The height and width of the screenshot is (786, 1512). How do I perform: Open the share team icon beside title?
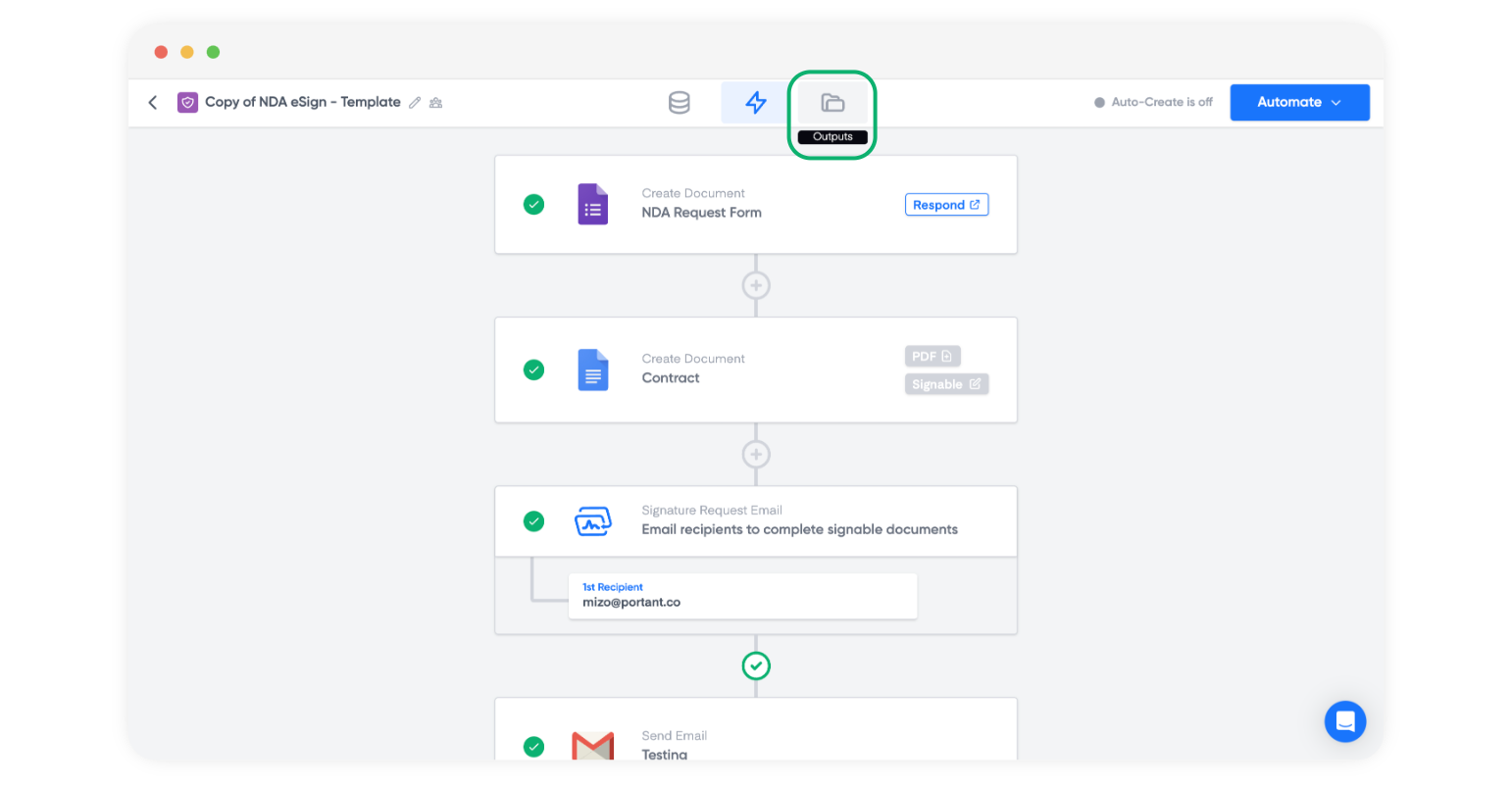point(436,103)
